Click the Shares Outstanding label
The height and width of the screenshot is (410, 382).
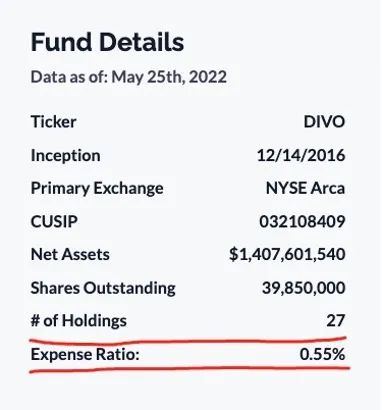tap(103, 288)
